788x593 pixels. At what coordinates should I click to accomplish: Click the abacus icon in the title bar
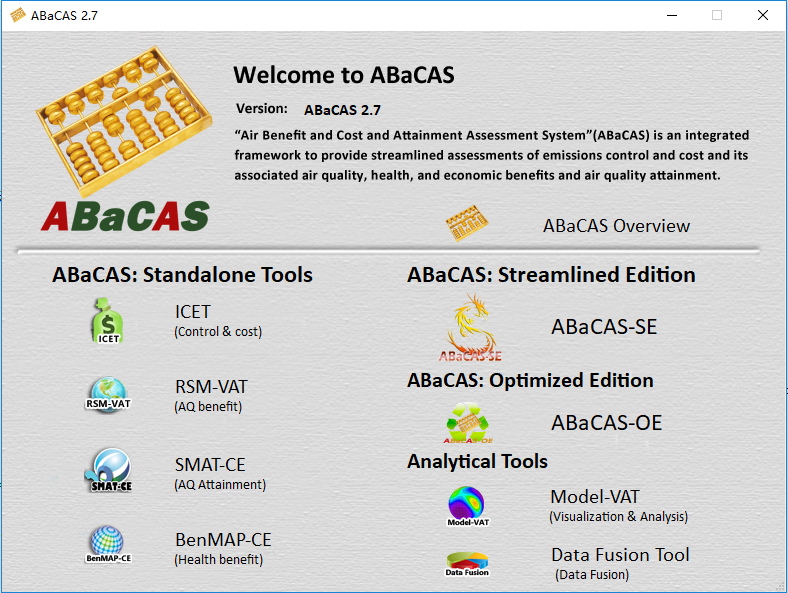(x=18, y=15)
